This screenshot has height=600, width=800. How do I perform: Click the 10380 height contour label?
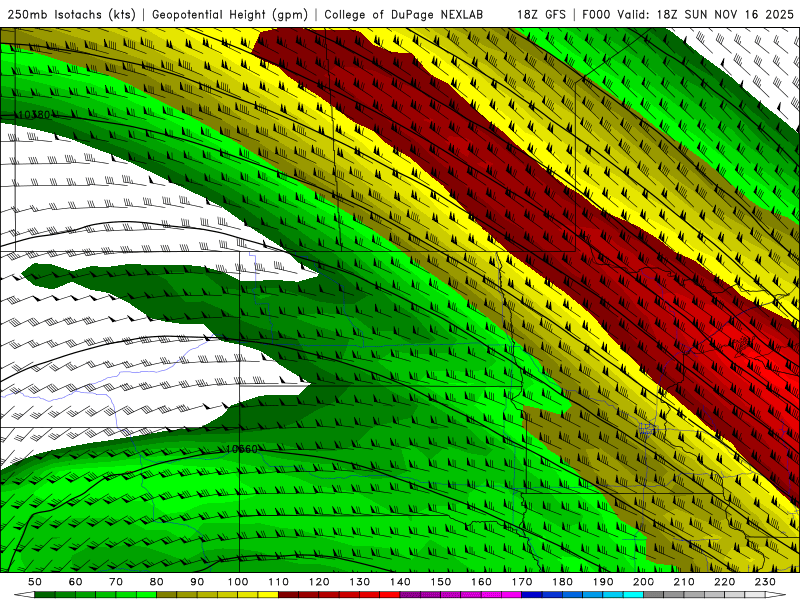(x=35, y=115)
